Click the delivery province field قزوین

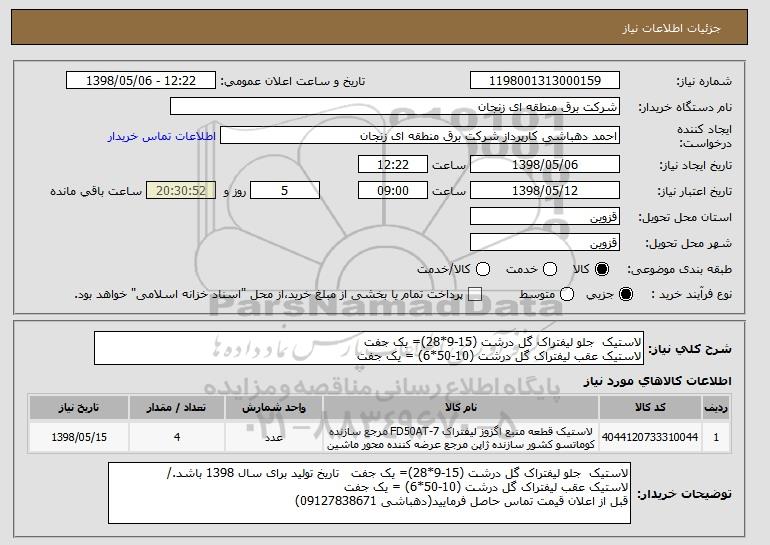pos(545,217)
